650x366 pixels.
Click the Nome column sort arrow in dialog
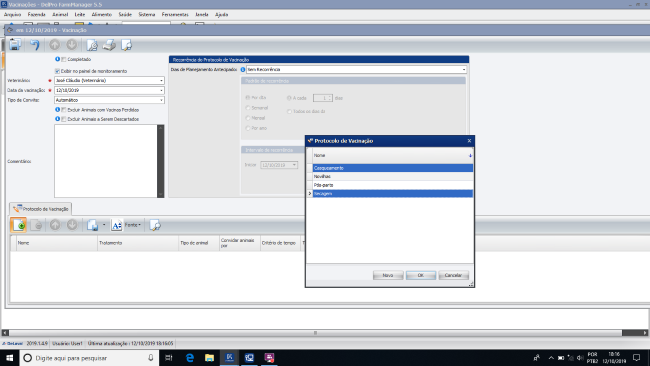coord(470,155)
